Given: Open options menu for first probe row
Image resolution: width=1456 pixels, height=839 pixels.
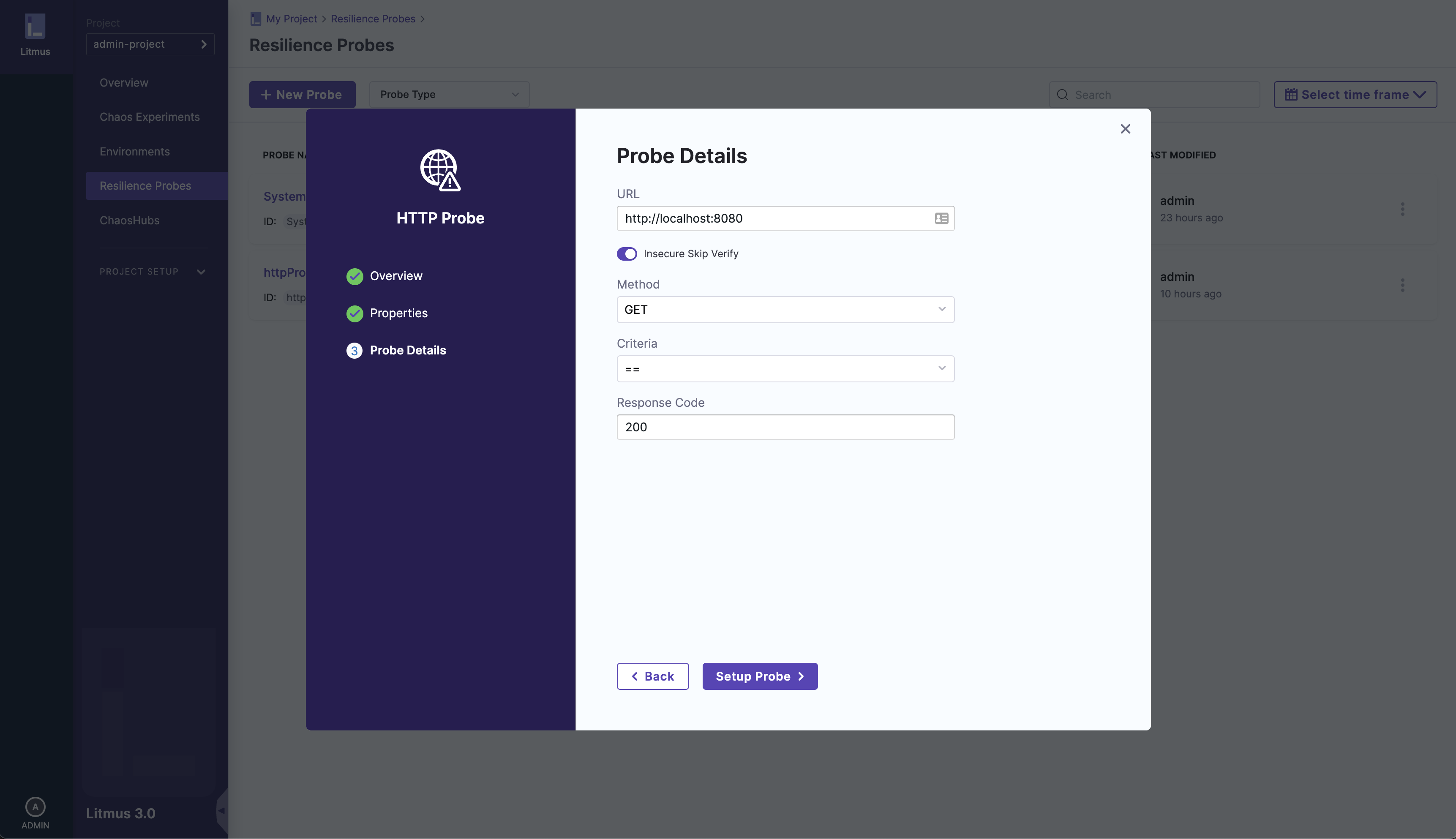Looking at the screenshot, I should [1402, 209].
